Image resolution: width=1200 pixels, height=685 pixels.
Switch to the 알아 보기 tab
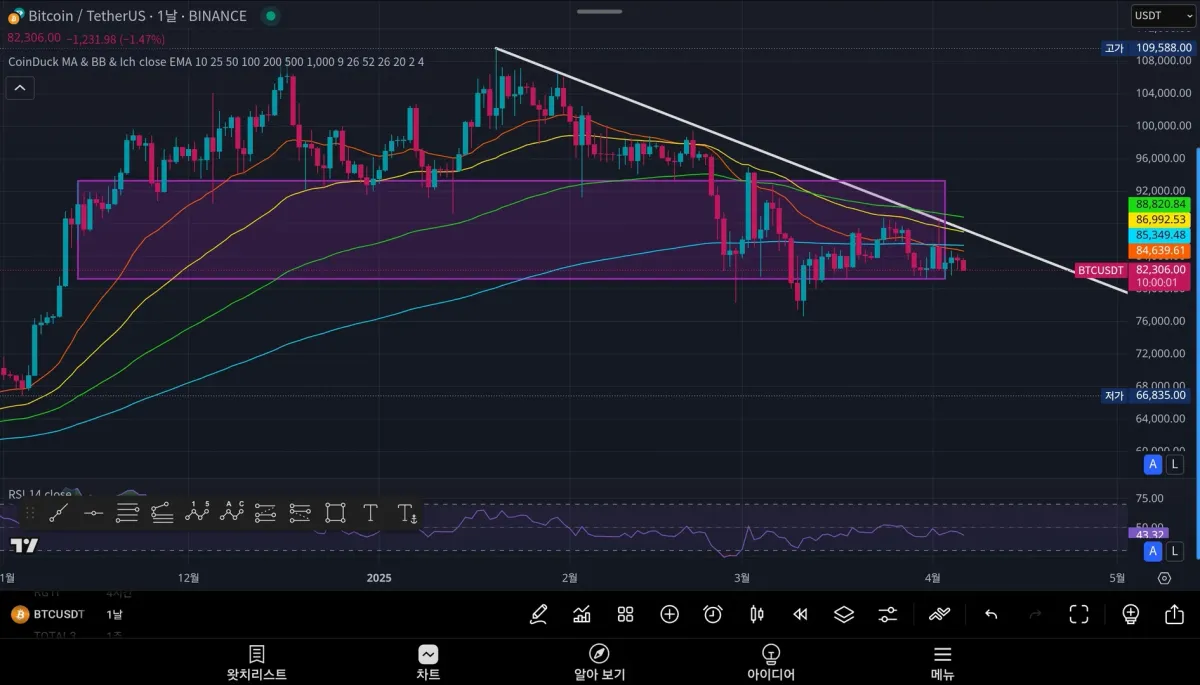(599, 662)
